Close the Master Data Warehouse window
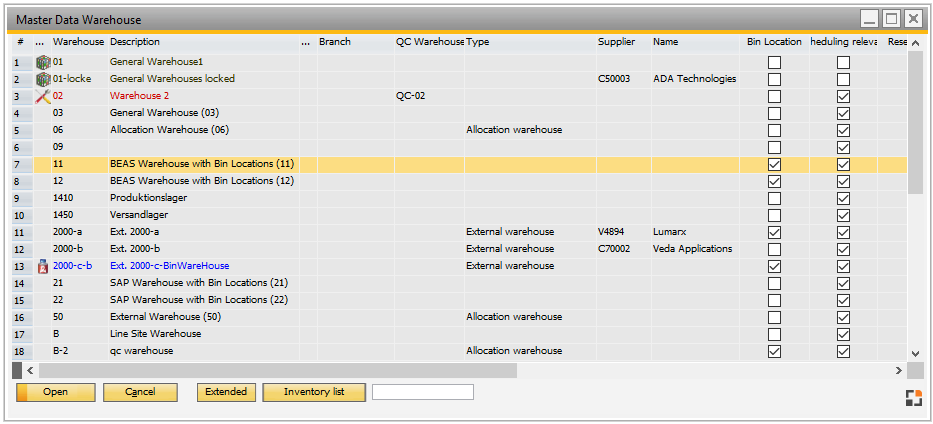Viewport: 933px width, 424px height. 912,19
